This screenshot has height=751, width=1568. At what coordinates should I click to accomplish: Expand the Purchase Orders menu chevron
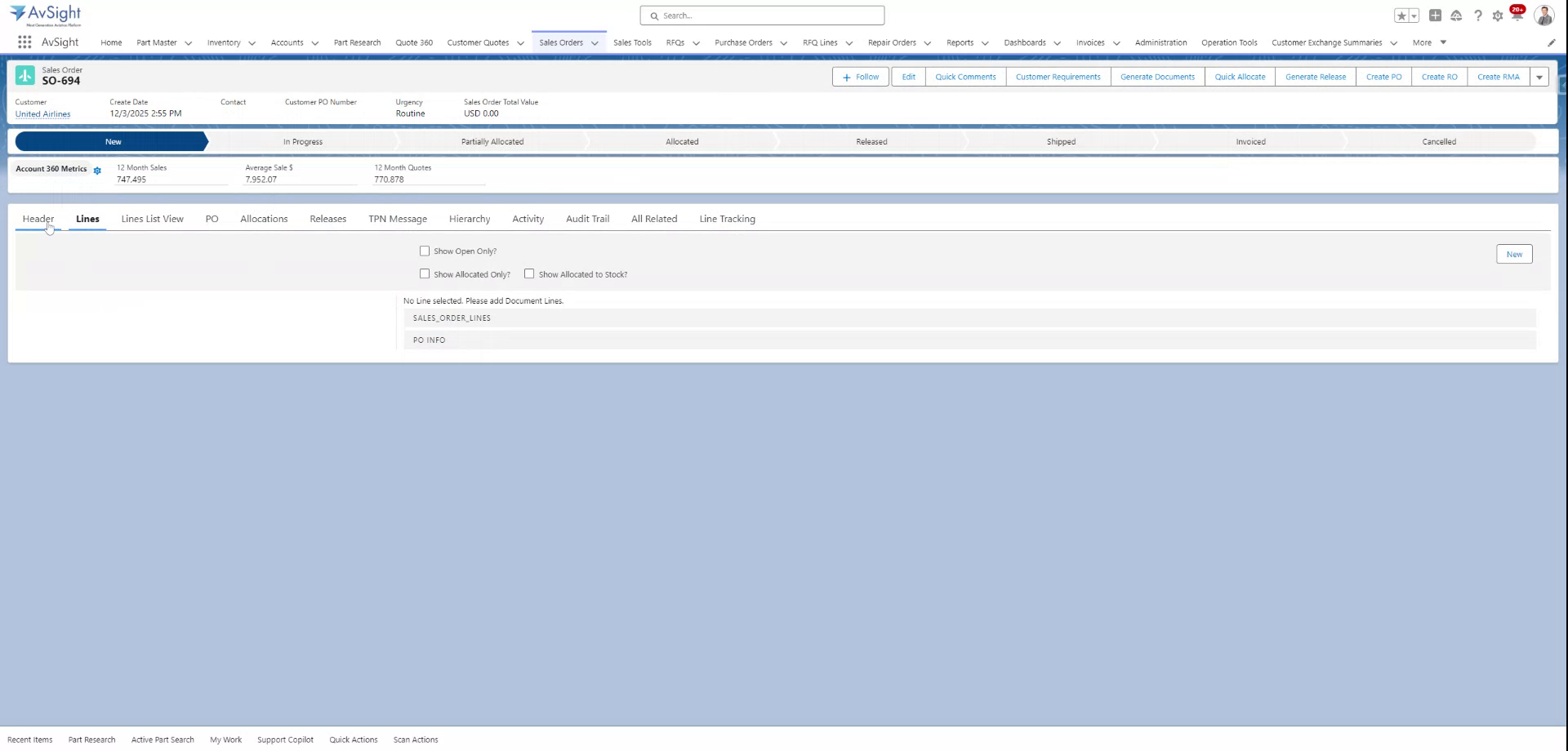[x=784, y=42]
